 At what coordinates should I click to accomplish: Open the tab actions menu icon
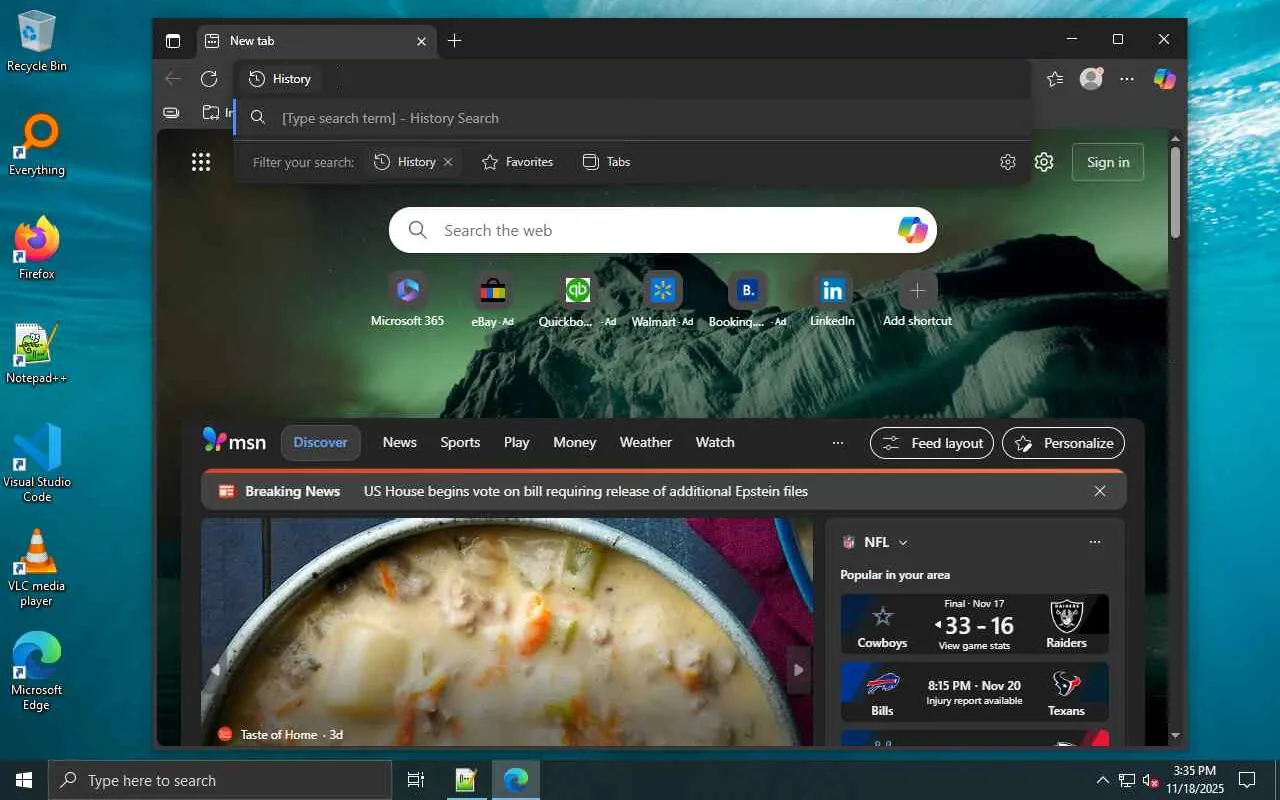[x=173, y=41]
